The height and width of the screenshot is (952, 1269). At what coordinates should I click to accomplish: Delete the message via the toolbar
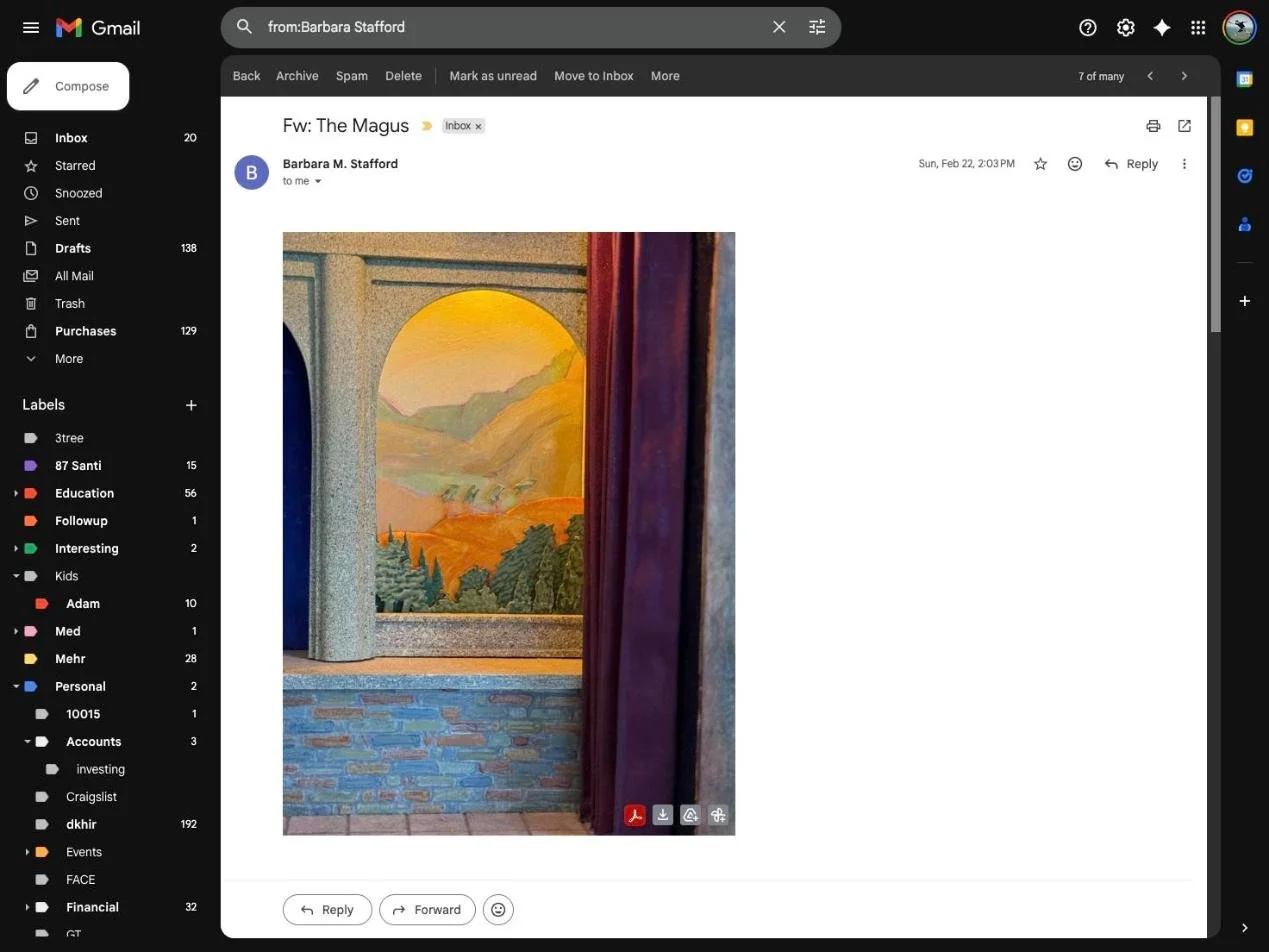tap(403, 76)
